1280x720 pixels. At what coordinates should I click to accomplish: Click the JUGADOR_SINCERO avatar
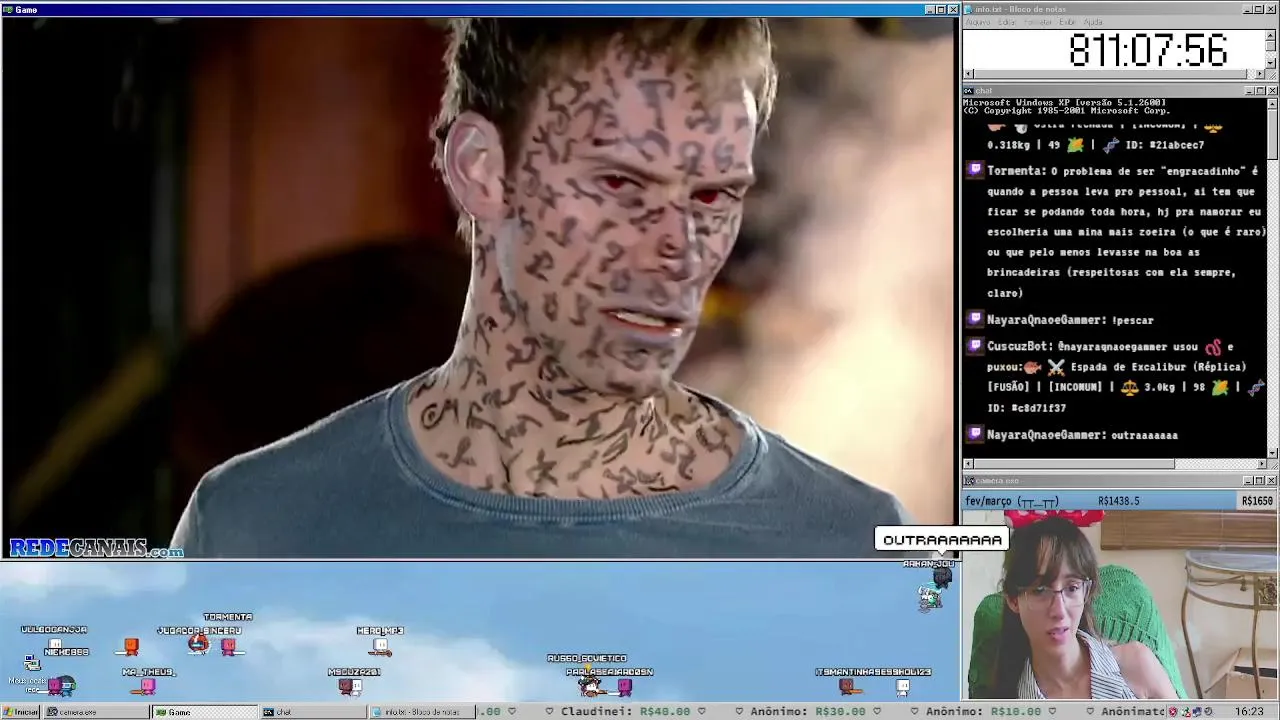coord(199,645)
